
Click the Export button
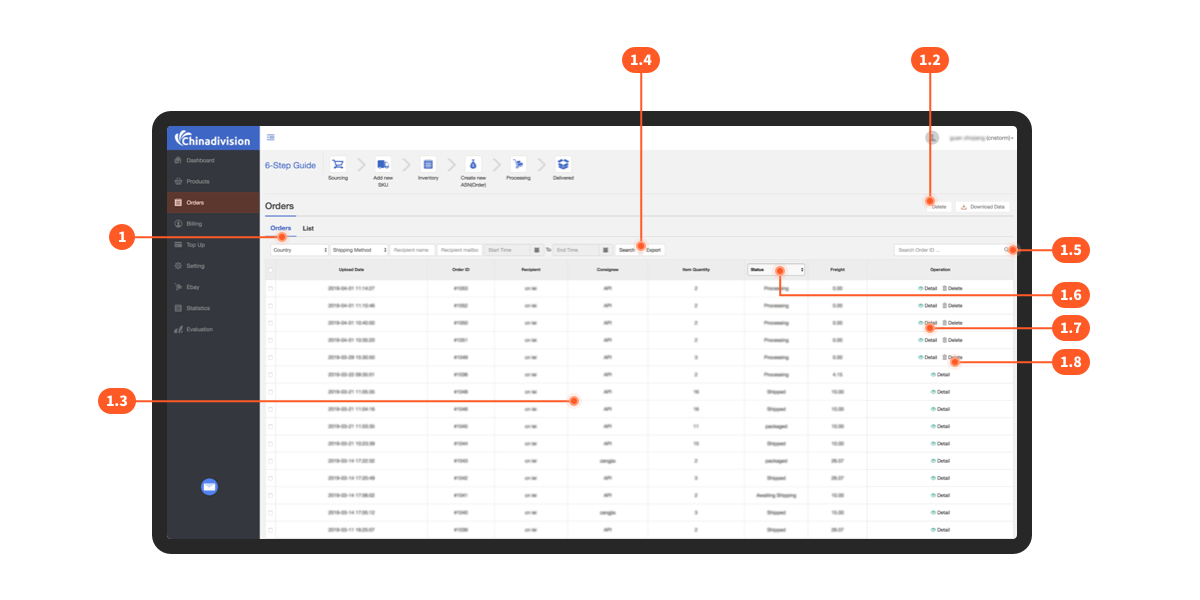652,250
